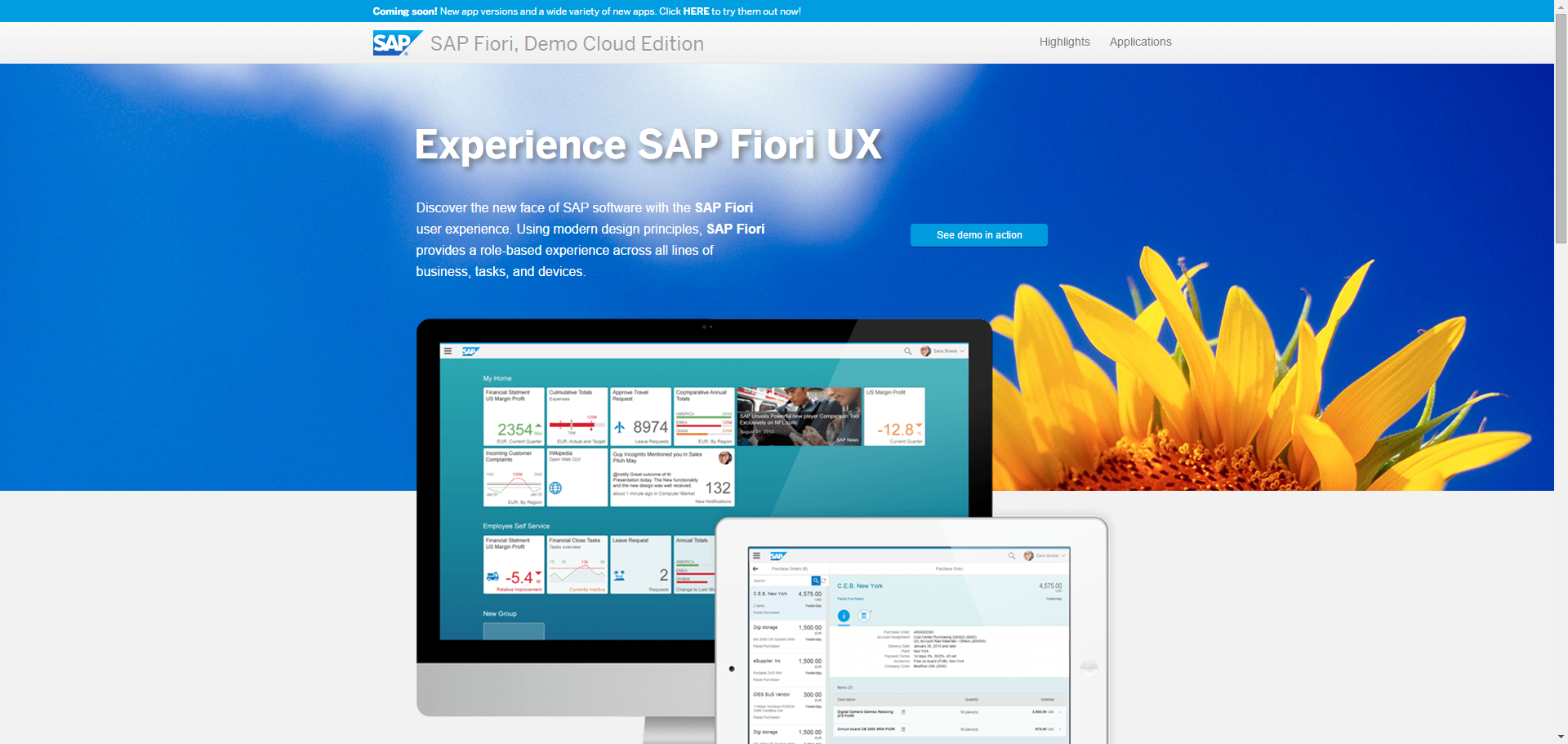Viewport: 1568px width, 744px height.
Task: Click SAP Fiori, Demo Cloud Edition title
Action: [x=567, y=43]
